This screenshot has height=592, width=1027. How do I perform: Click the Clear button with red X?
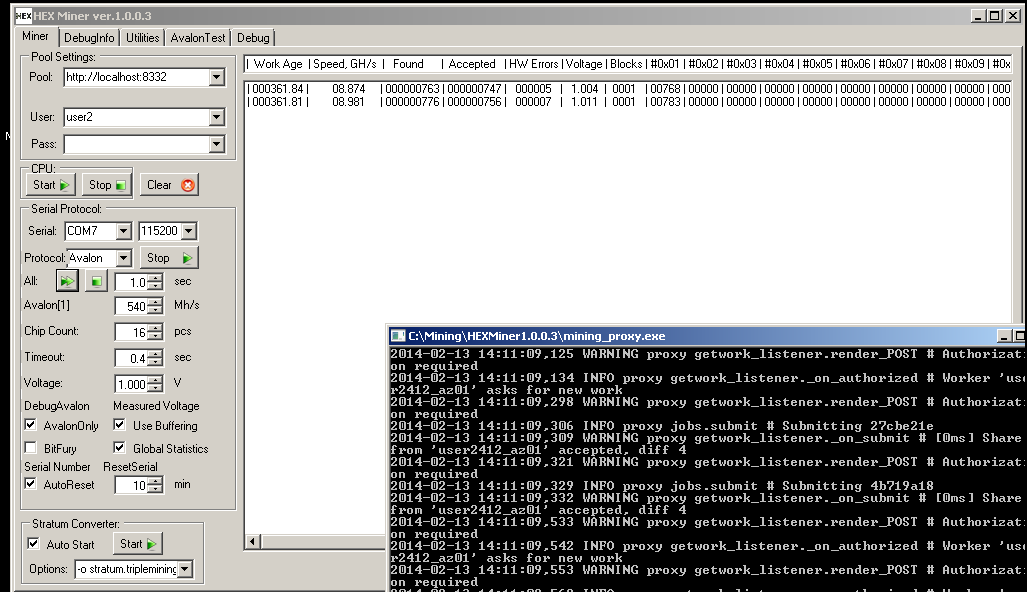coord(170,185)
